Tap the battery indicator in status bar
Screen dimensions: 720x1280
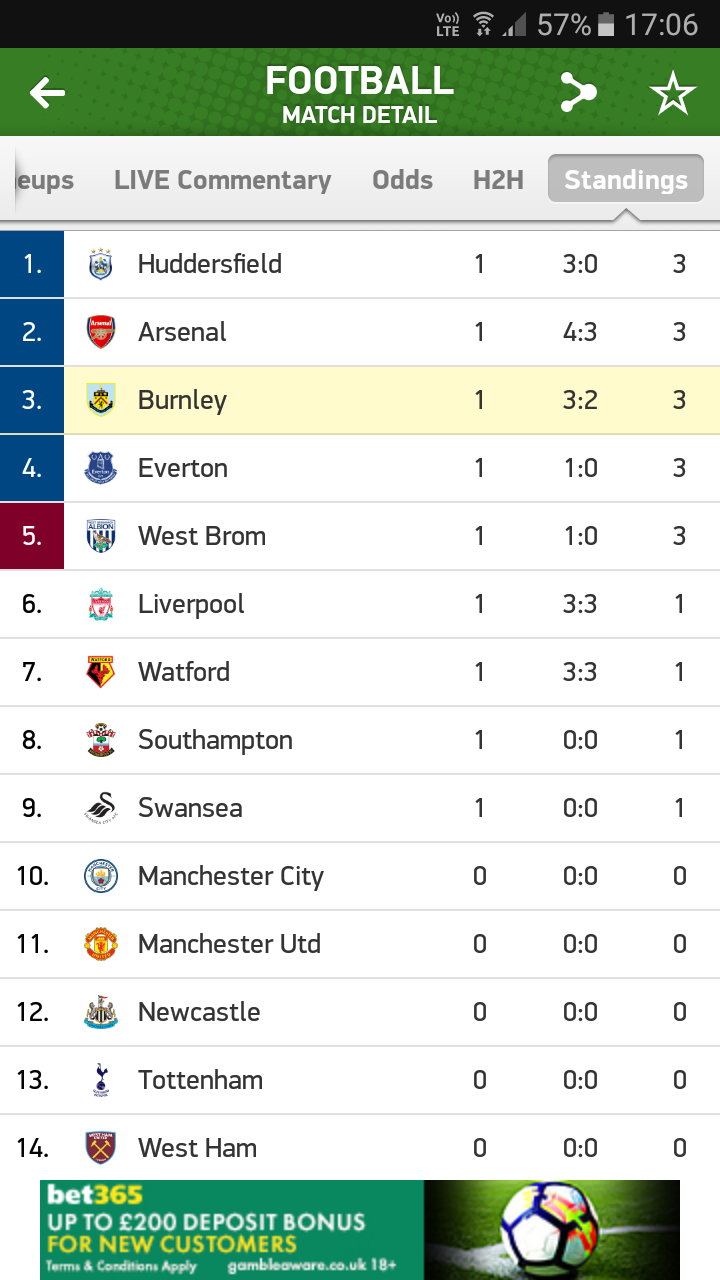(606, 24)
